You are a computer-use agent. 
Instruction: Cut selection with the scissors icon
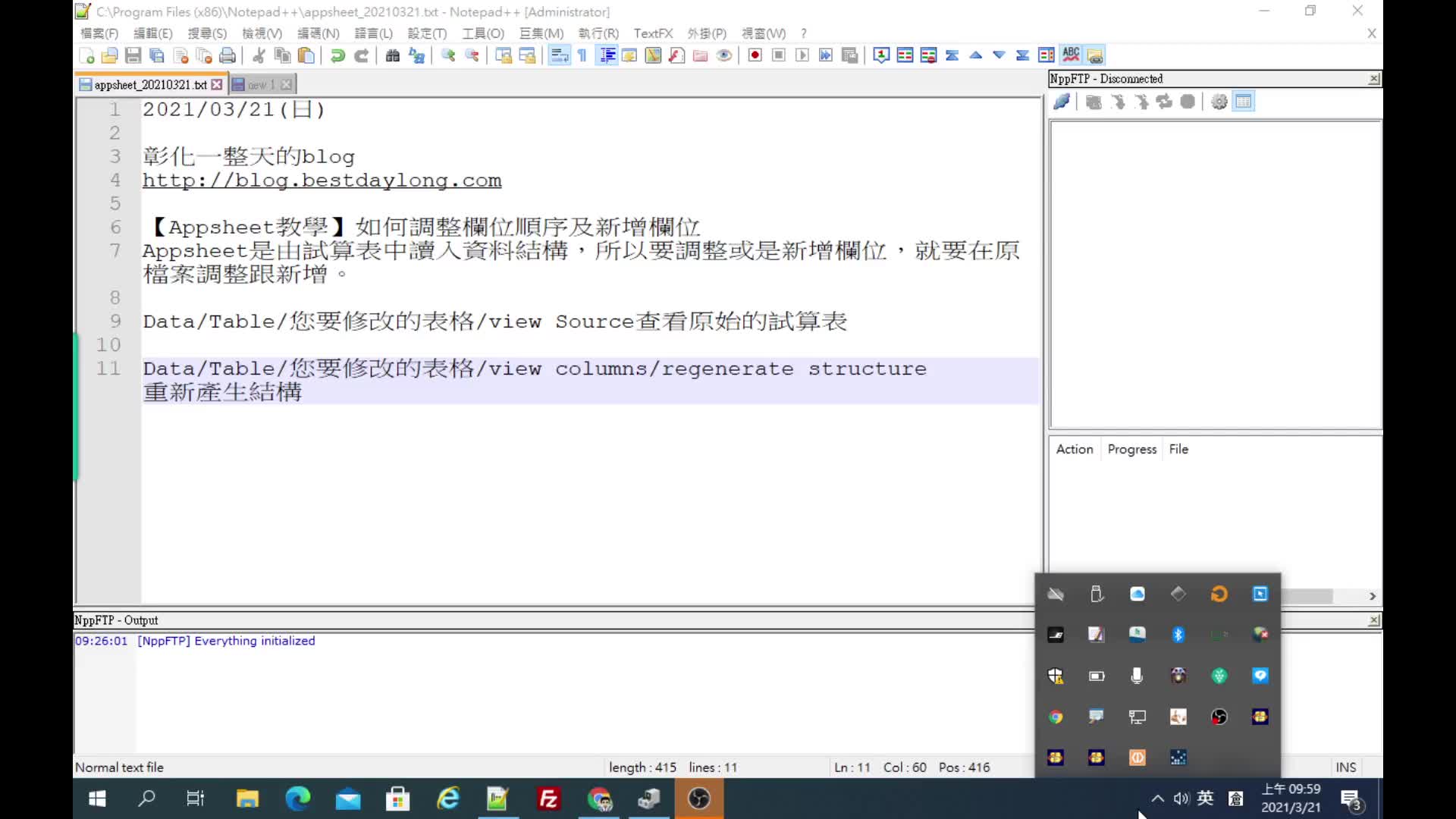(259, 55)
